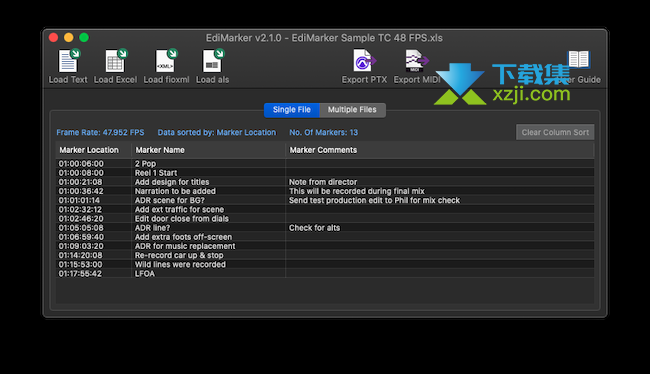The width and height of the screenshot is (650, 374).
Task: Open the Load Excel importer
Action: point(116,61)
